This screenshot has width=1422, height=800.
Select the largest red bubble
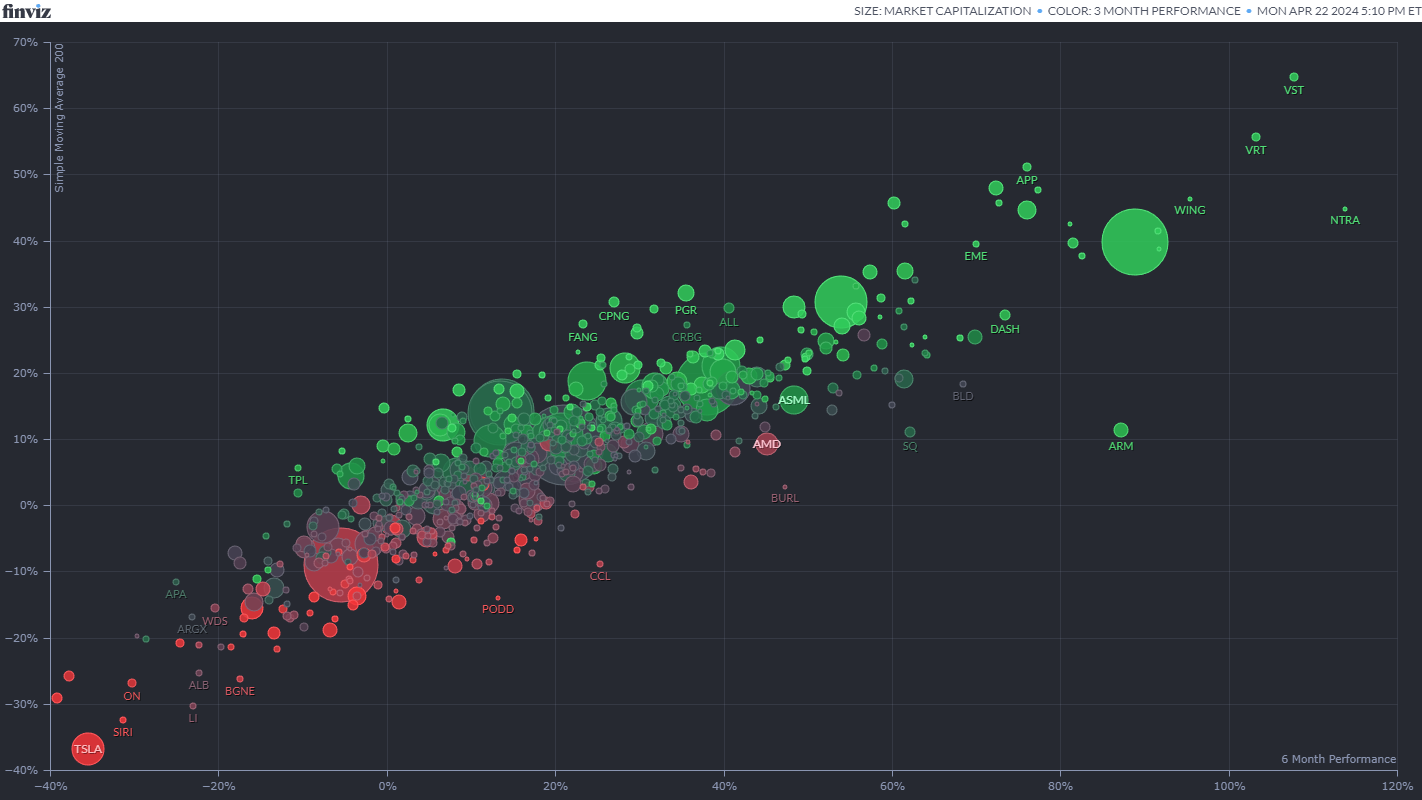[341, 566]
